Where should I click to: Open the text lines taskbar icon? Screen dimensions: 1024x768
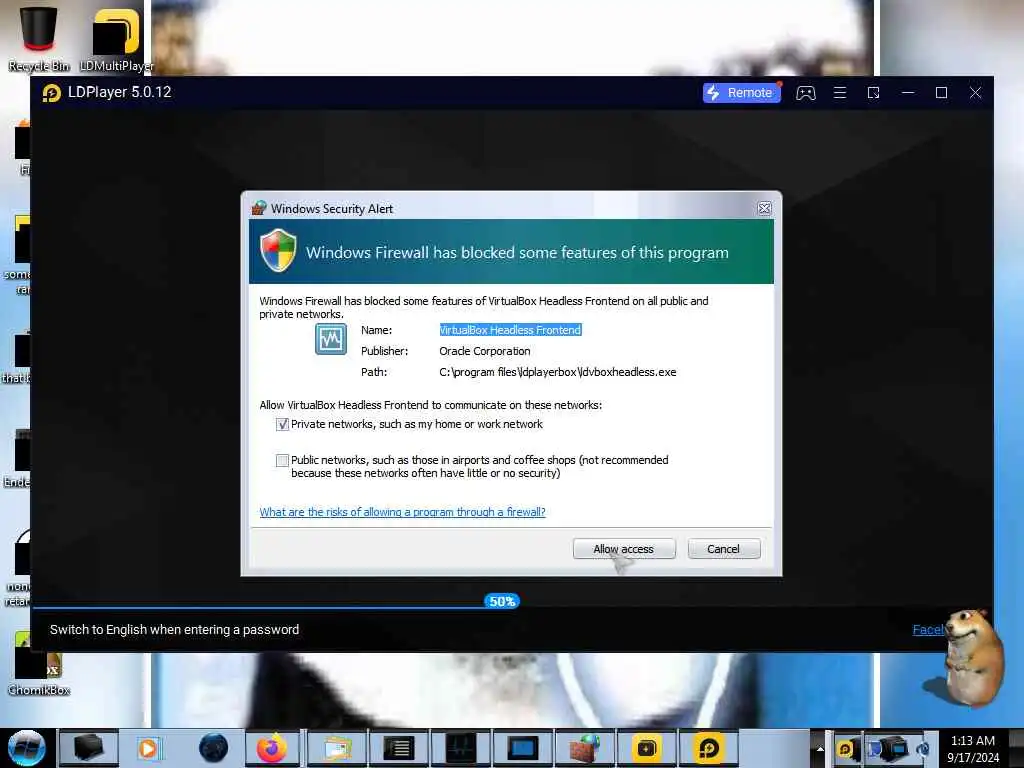tap(398, 748)
